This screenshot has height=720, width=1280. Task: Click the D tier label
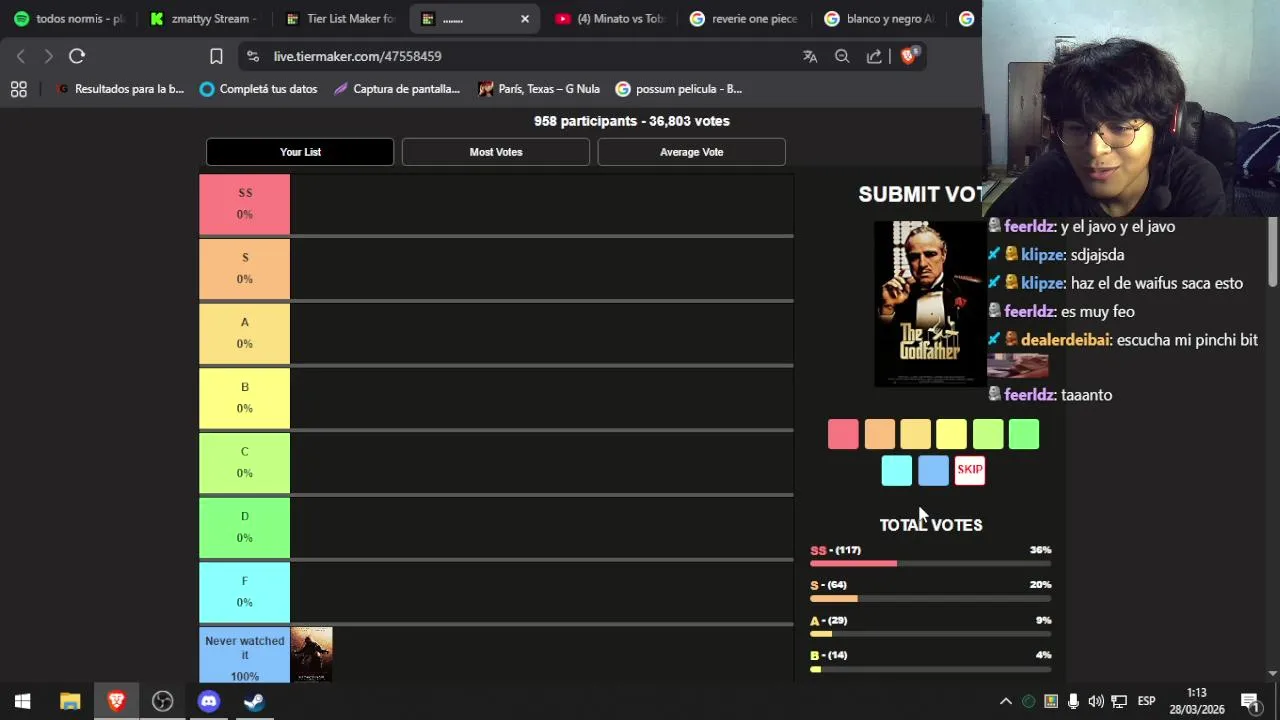pyautogui.click(x=244, y=527)
